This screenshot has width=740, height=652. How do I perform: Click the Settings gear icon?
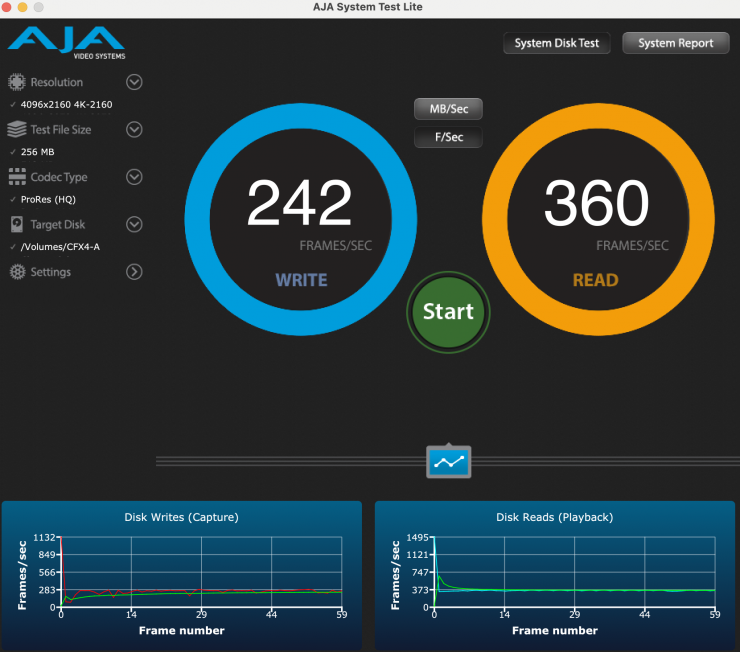coord(17,272)
